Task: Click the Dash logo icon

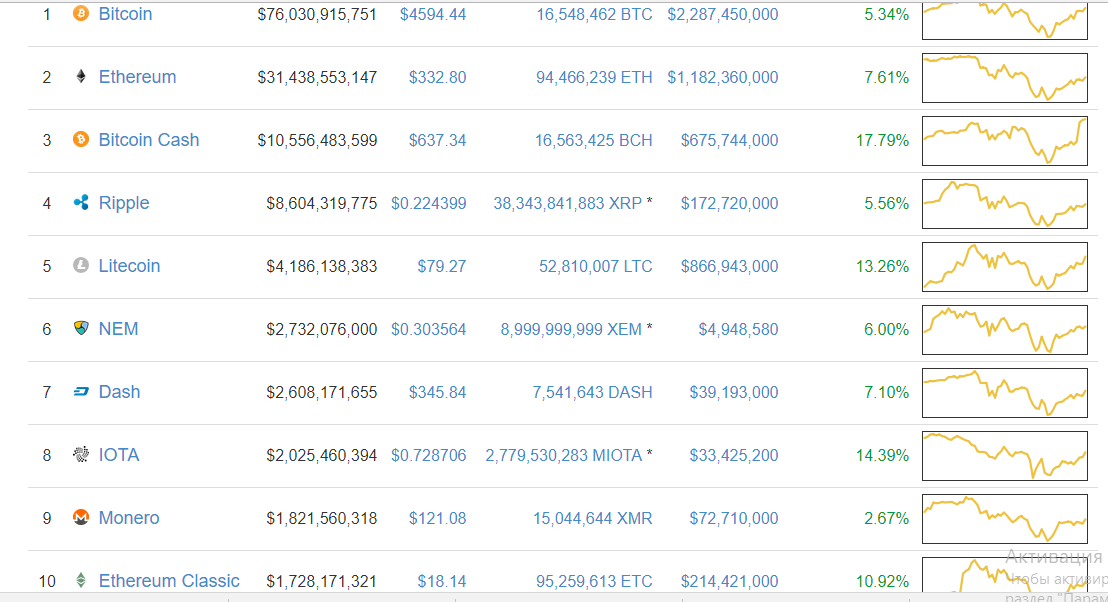Action: tap(81, 392)
